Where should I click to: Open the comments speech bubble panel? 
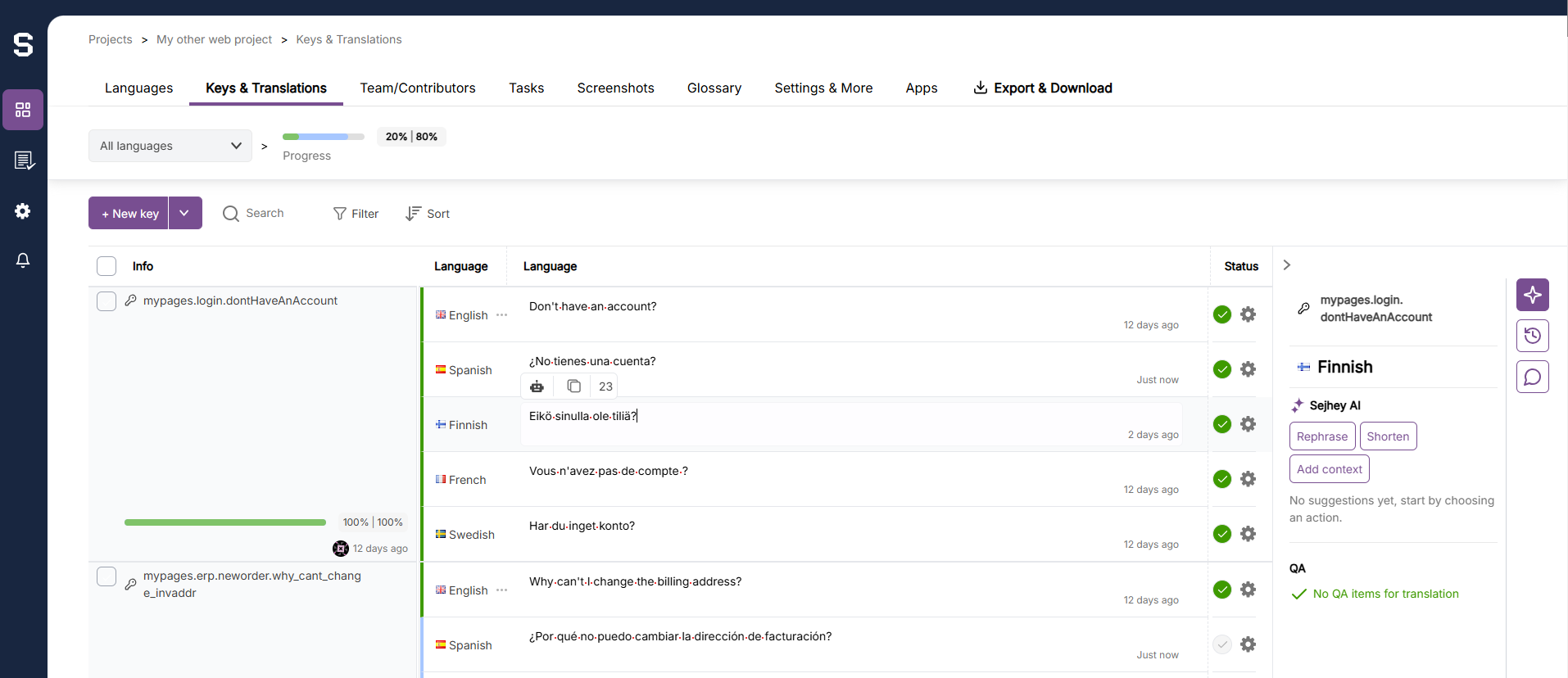tap(1532, 377)
